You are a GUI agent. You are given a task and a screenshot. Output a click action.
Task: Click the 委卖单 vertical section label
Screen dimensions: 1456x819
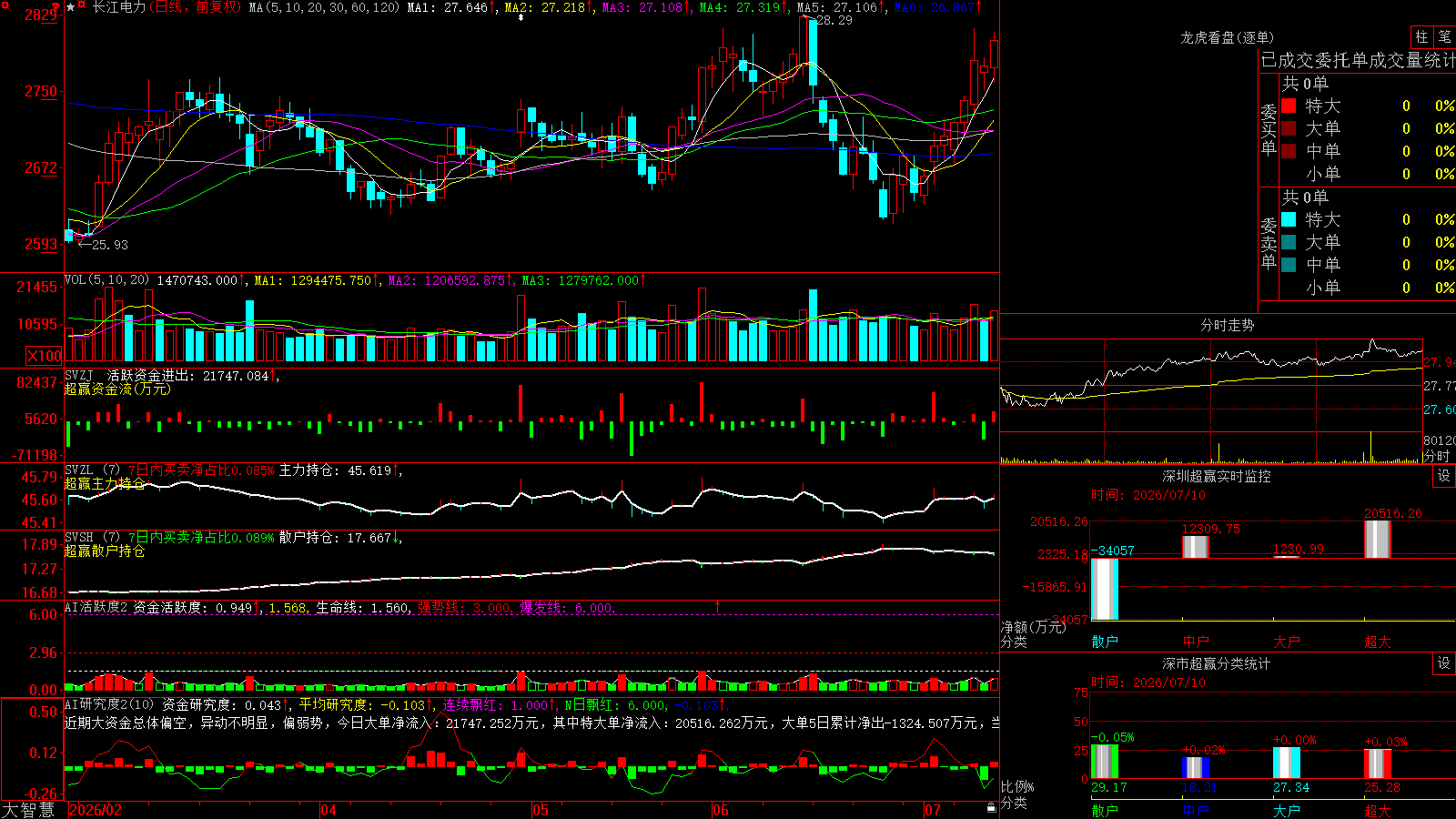1269,243
